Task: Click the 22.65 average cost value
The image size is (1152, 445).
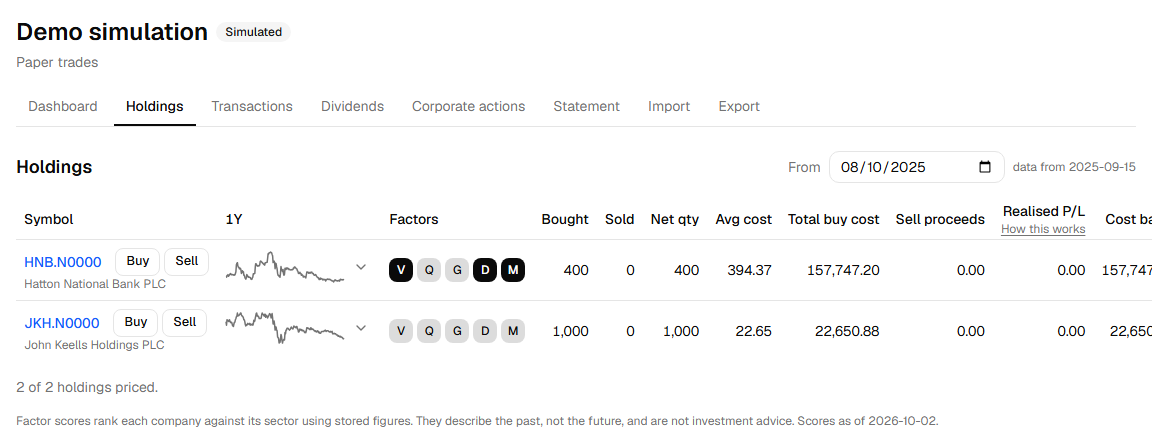Action: pyautogui.click(x=754, y=331)
